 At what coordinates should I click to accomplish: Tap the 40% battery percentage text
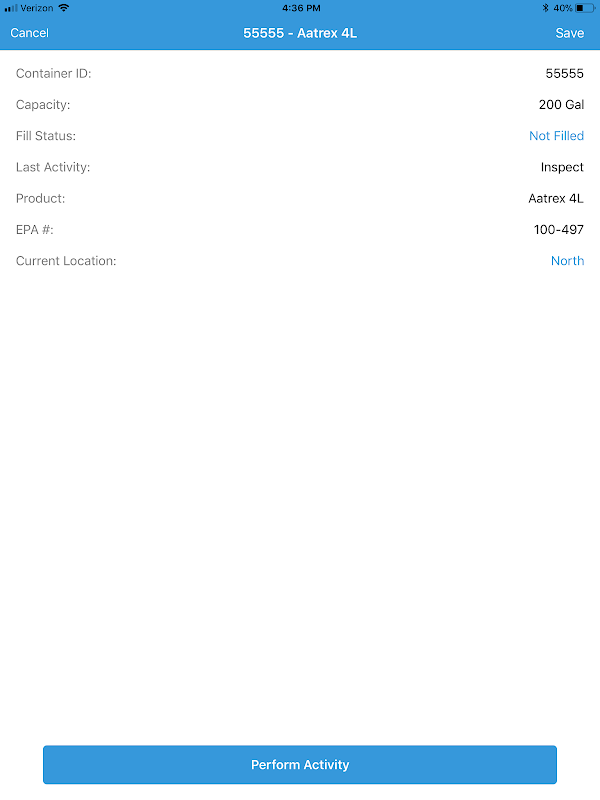[x=563, y=8]
